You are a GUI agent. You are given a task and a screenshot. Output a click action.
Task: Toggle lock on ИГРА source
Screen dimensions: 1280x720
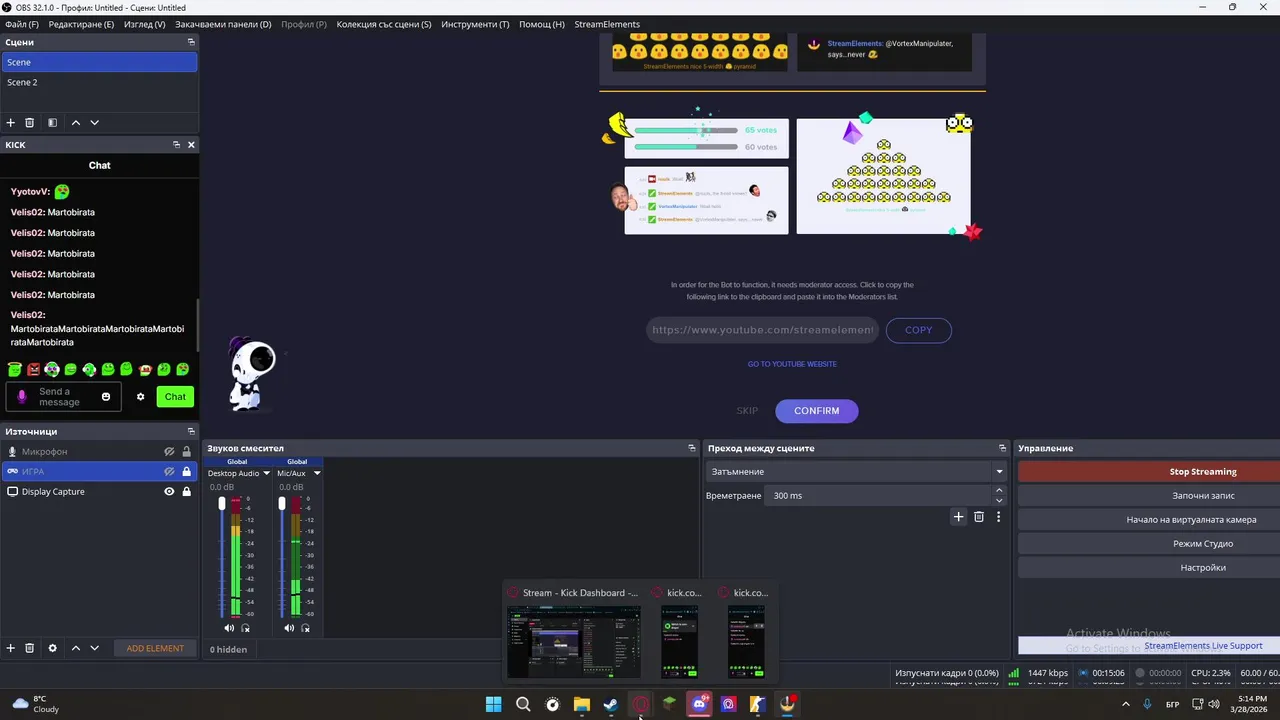186,472
